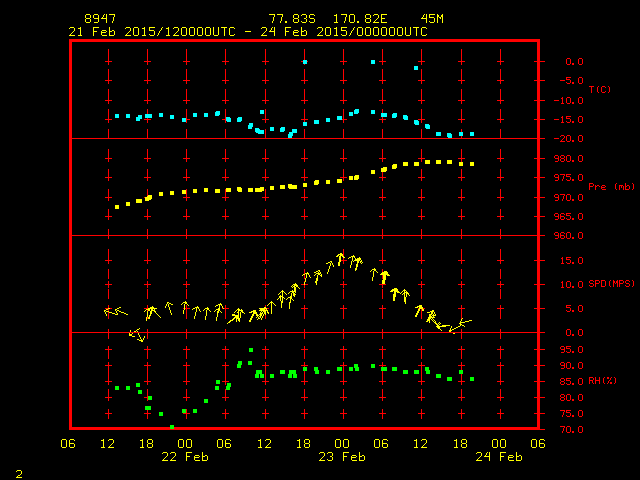Select the longitude text 170.82E
The height and width of the screenshot is (480, 640).
click(x=360, y=19)
